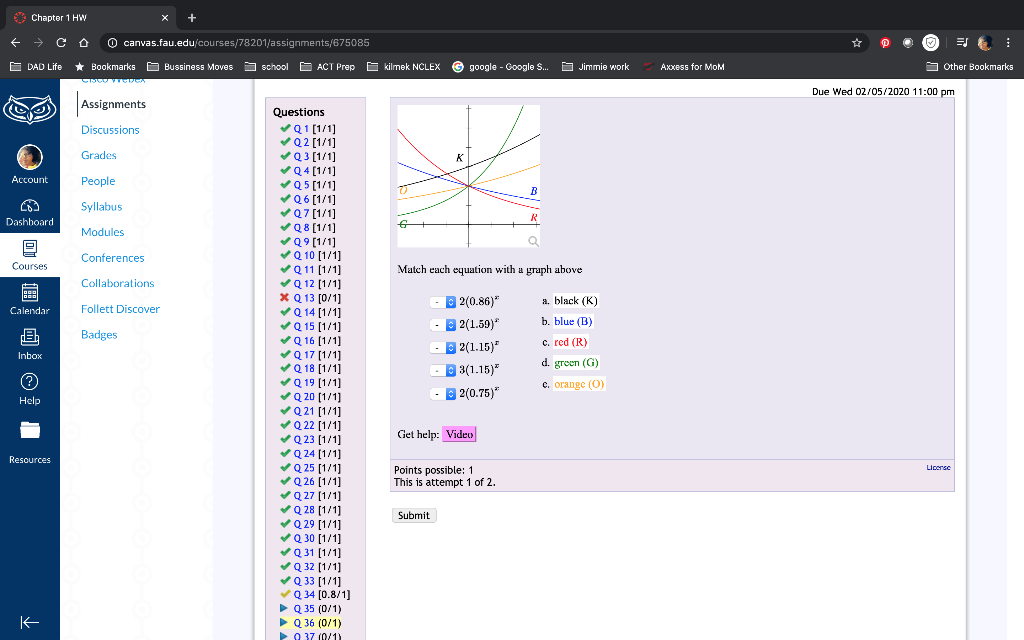This screenshot has width=1024, height=640.
Task: Open the Canvas Inbox
Action: click(x=29, y=344)
